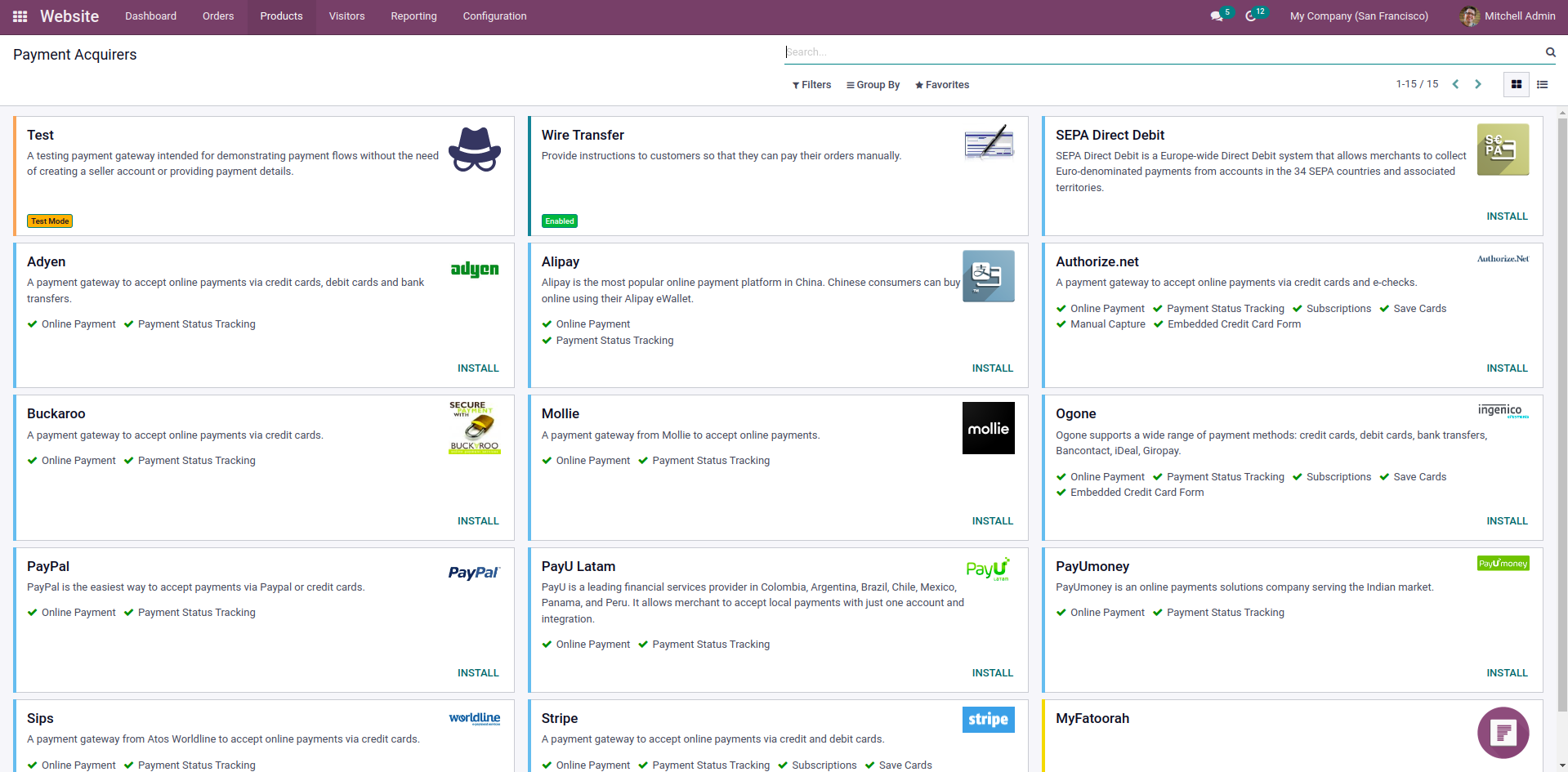Image resolution: width=1568 pixels, height=772 pixels.
Task: Click the Website app title
Action: click(x=69, y=16)
